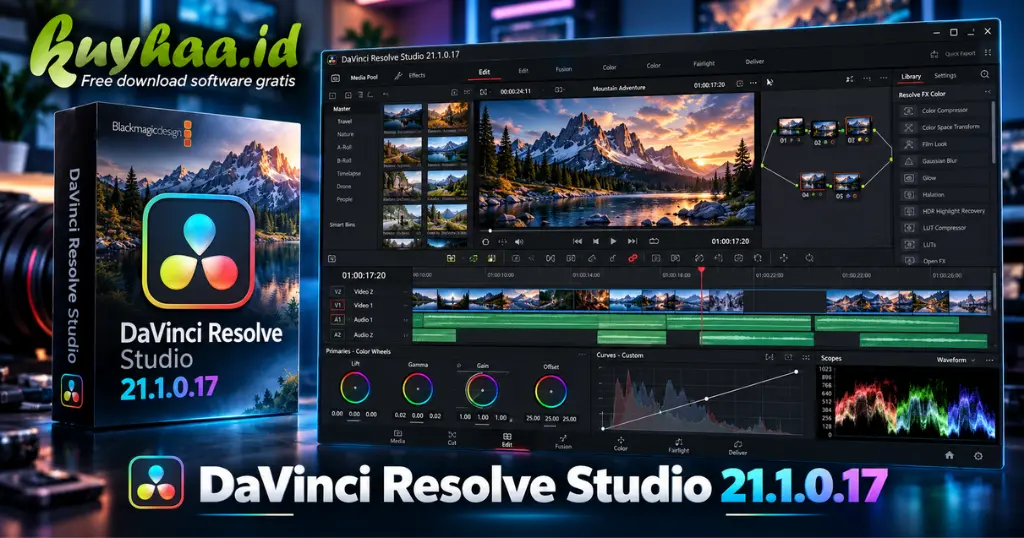
Task: Select first mountain lake clip thumbnail in media pool
Action: 402,119
